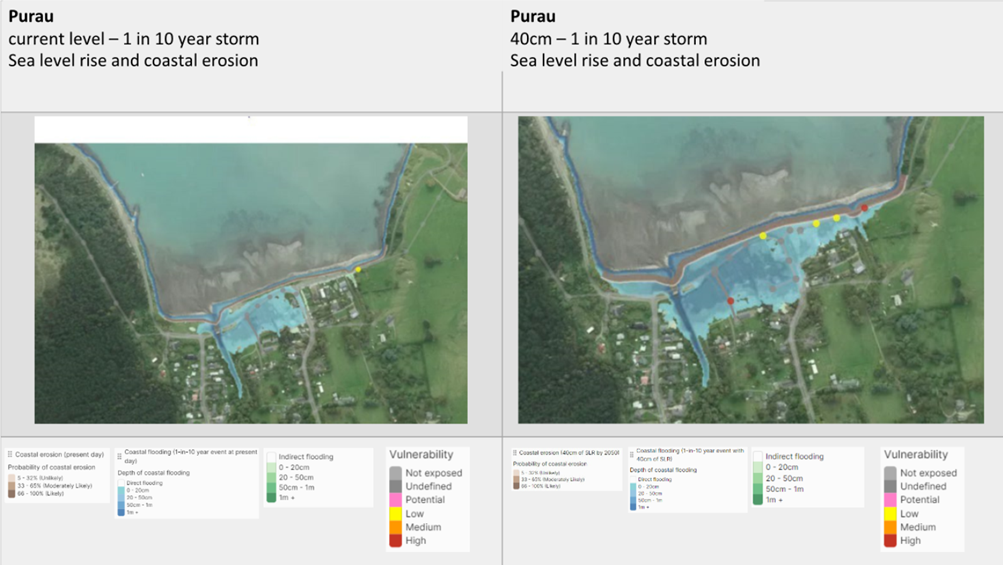The height and width of the screenshot is (565, 1003).
Task: Click the drag handle beside Coastal flooding 40cm SLR legend
Action: pos(632,454)
